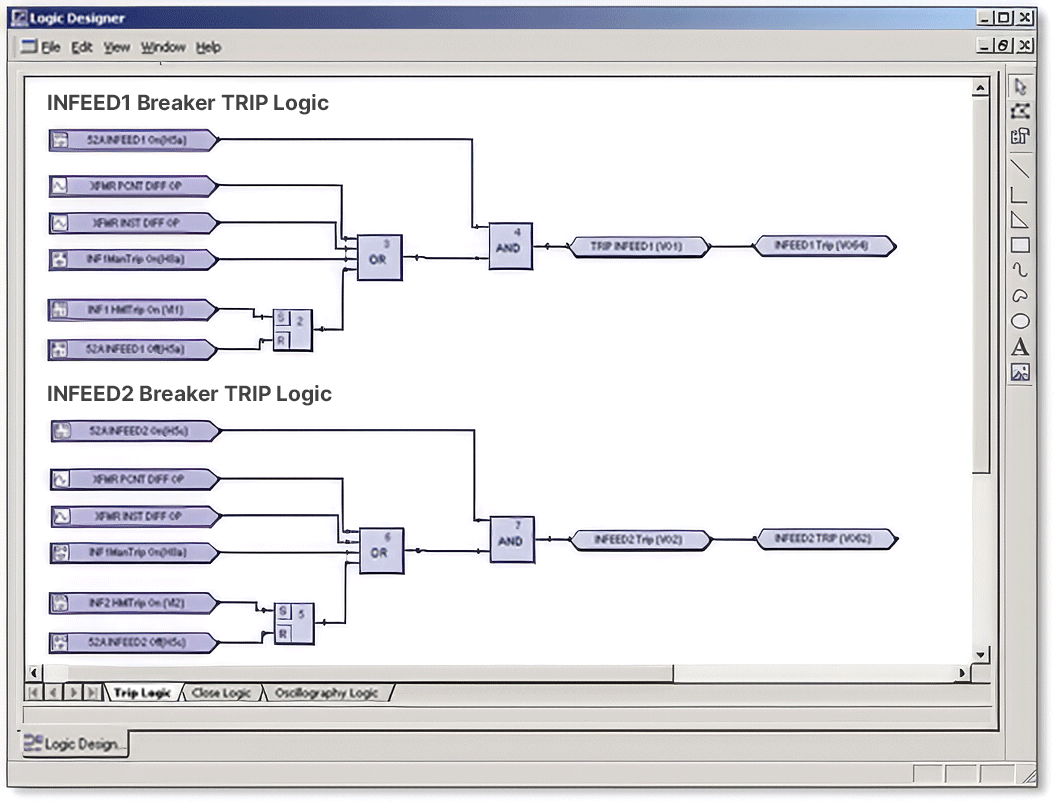Image resolution: width=1054 pixels, height=802 pixels.
Task: Click icon on 52A INFEED1 On(H5a) input
Action: point(60,140)
